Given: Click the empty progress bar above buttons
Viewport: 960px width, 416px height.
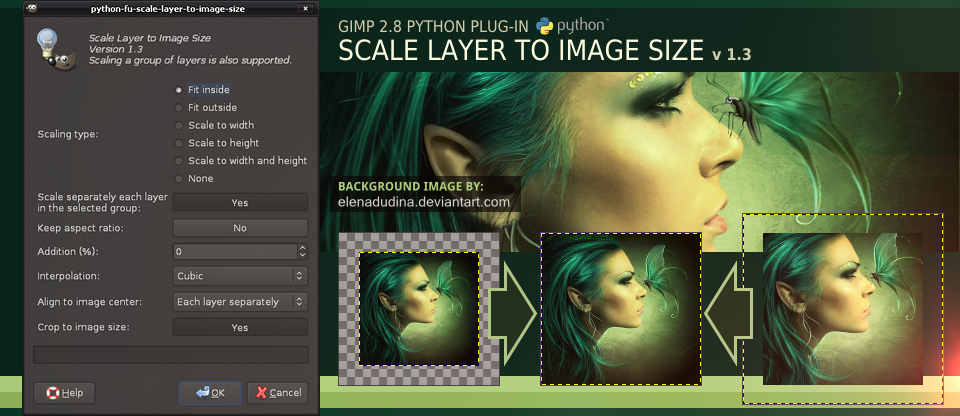Looking at the screenshot, I should [171, 355].
